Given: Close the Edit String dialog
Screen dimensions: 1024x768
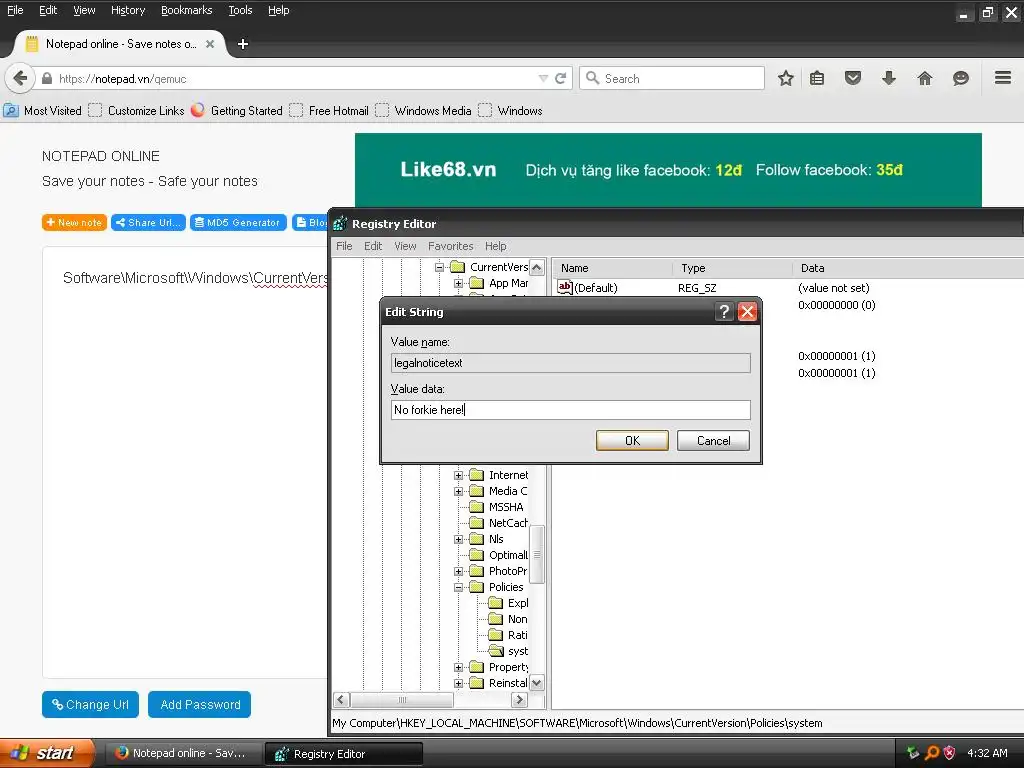Looking at the screenshot, I should click(747, 312).
